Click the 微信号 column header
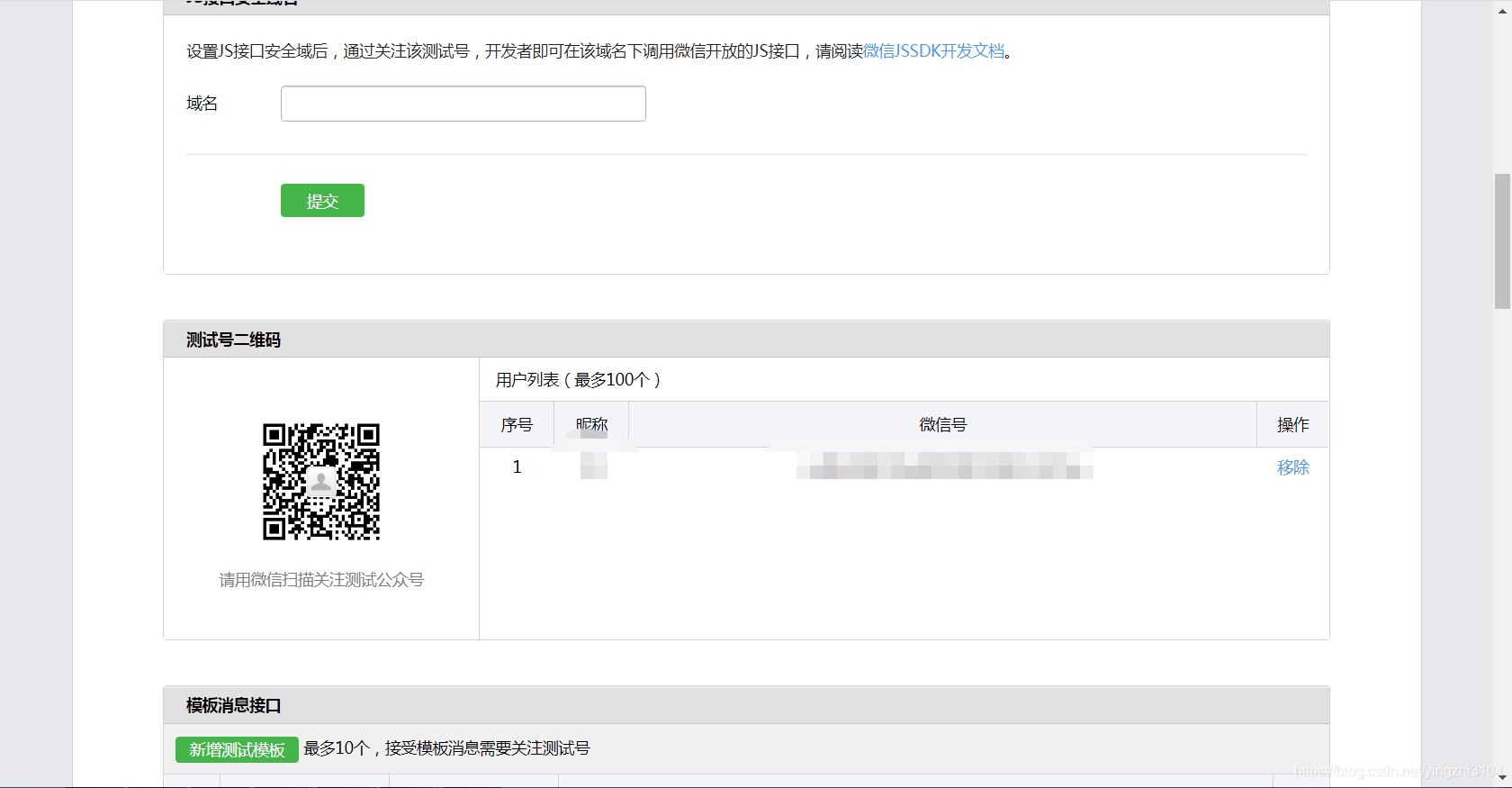The width and height of the screenshot is (1512, 788). click(x=942, y=424)
